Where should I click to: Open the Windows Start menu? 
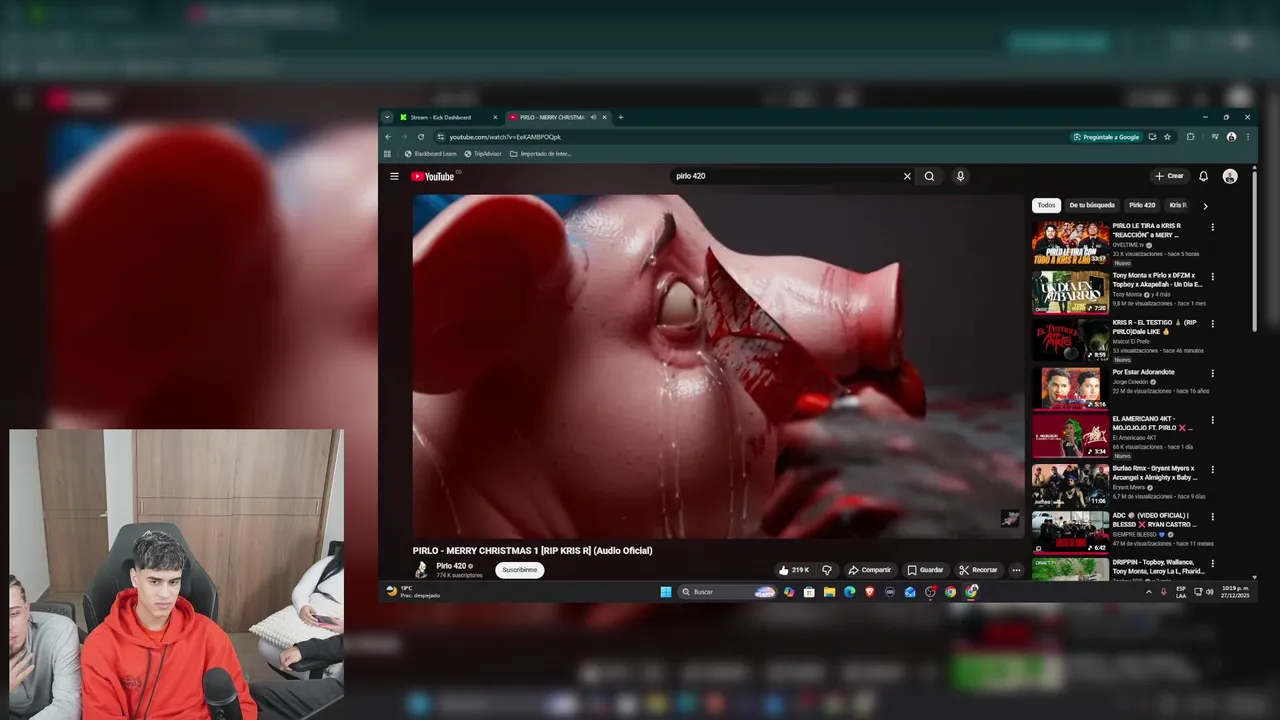666,592
